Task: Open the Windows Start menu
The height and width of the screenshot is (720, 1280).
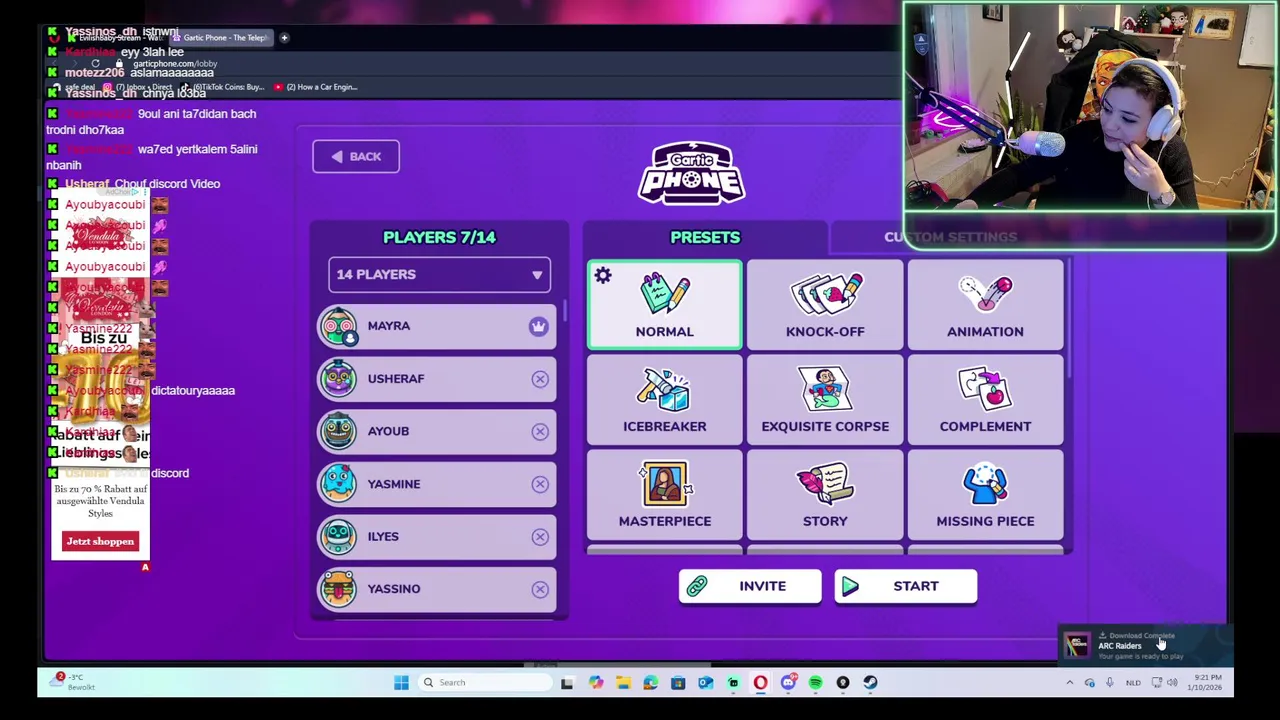Action: 401,683
